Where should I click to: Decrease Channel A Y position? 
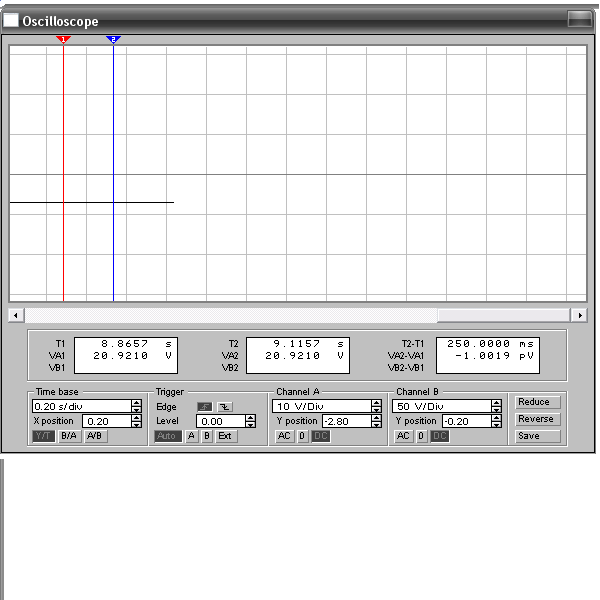pos(377,424)
